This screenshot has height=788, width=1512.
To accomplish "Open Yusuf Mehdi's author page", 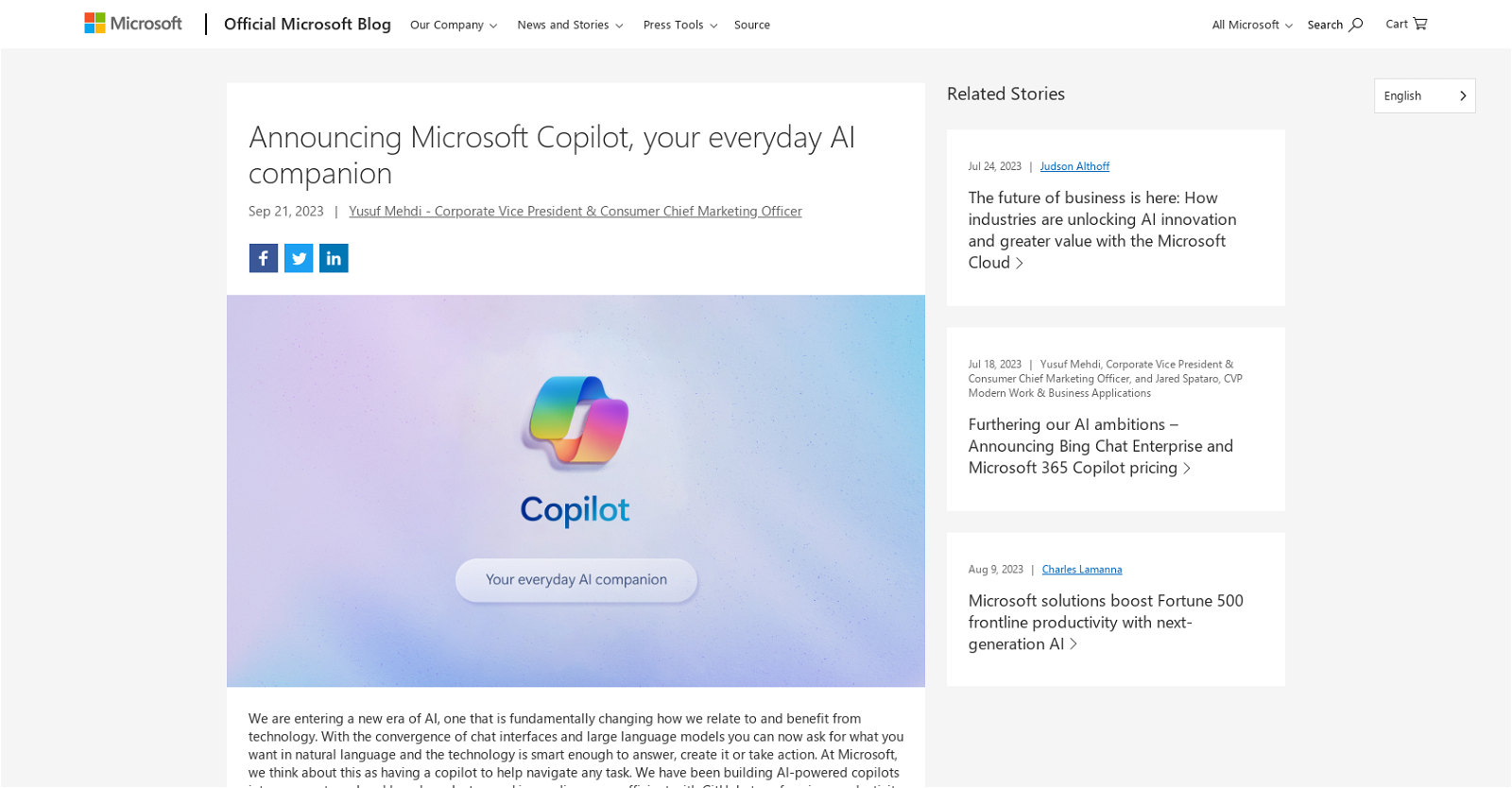I will pyautogui.click(x=576, y=211).
